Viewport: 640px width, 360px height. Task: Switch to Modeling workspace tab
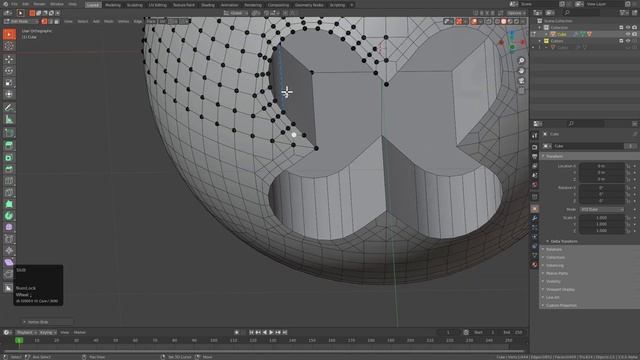pyautogui.click(x=113, y=5)
